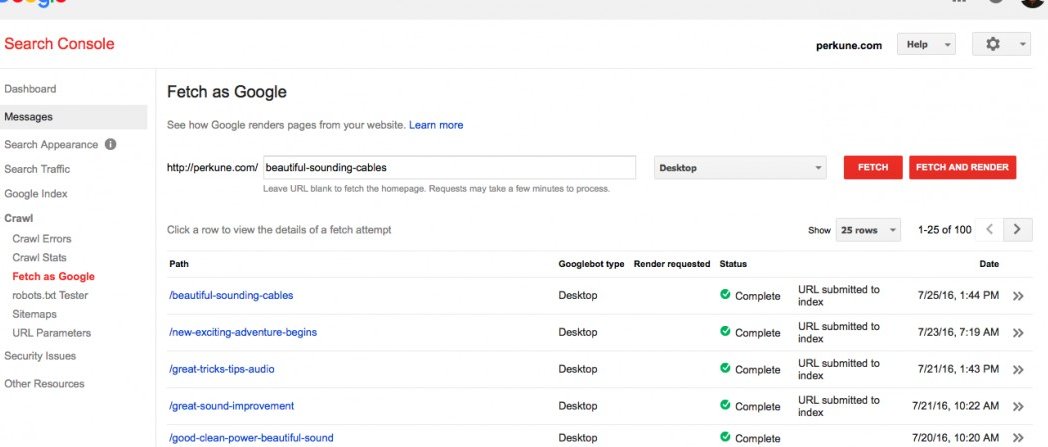Open /great-tricks-tips-audio path link
Viewport: 1048px width, 447px height.
(x=222, y=369)
